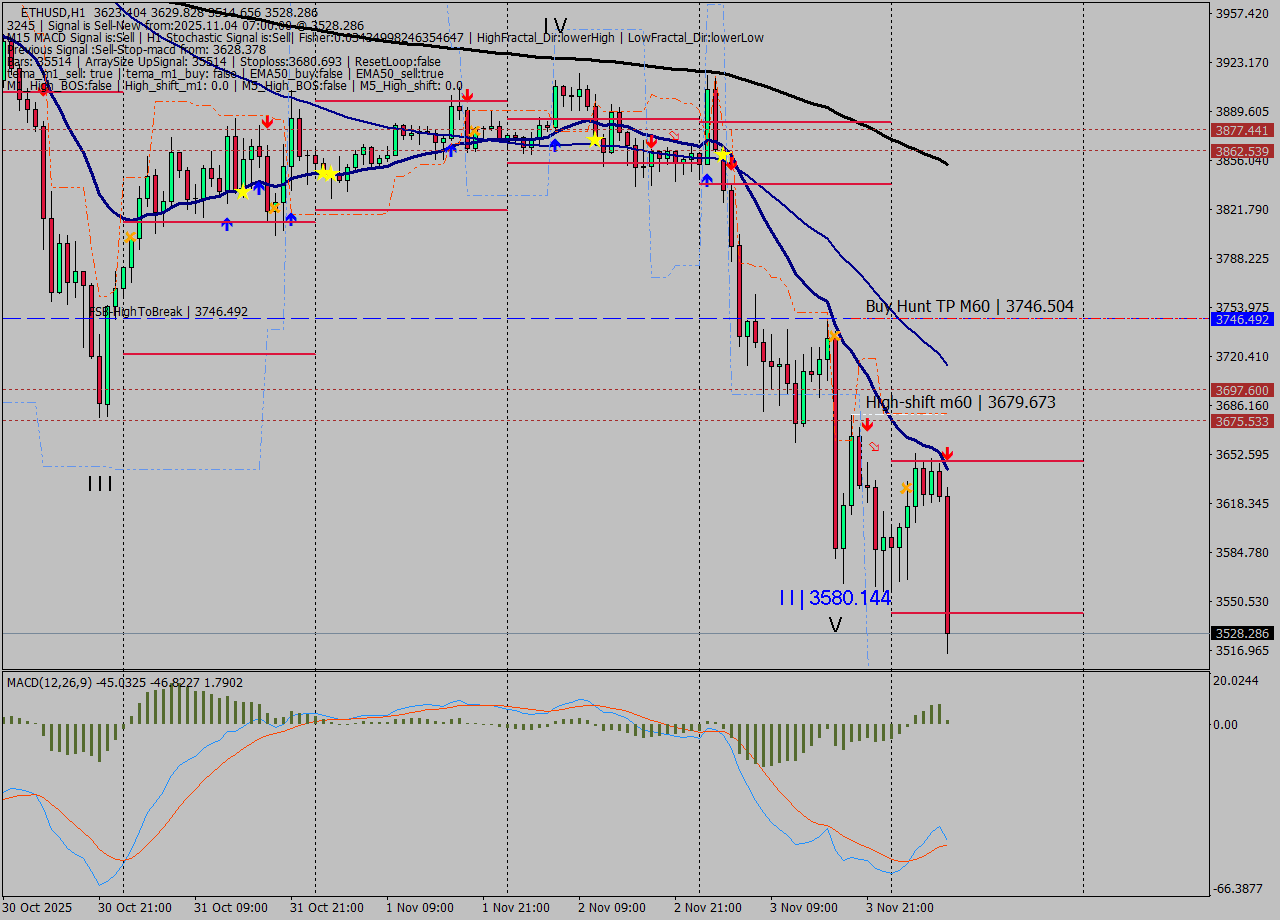This screenshot has width=1280, height=920.
Task: Click the 1 Nov 21:00 time axis label
Action: click(x=515, y=908)
